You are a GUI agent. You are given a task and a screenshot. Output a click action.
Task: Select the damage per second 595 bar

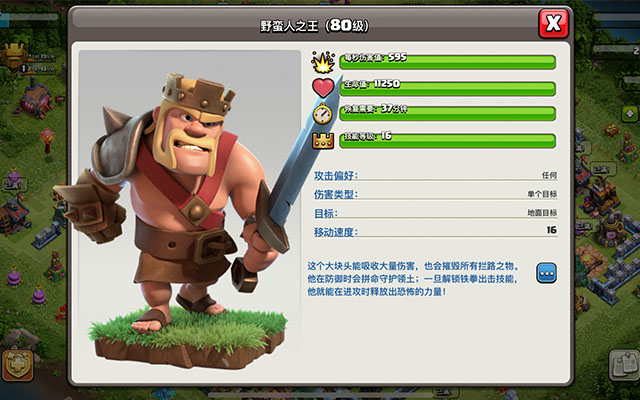447,62
